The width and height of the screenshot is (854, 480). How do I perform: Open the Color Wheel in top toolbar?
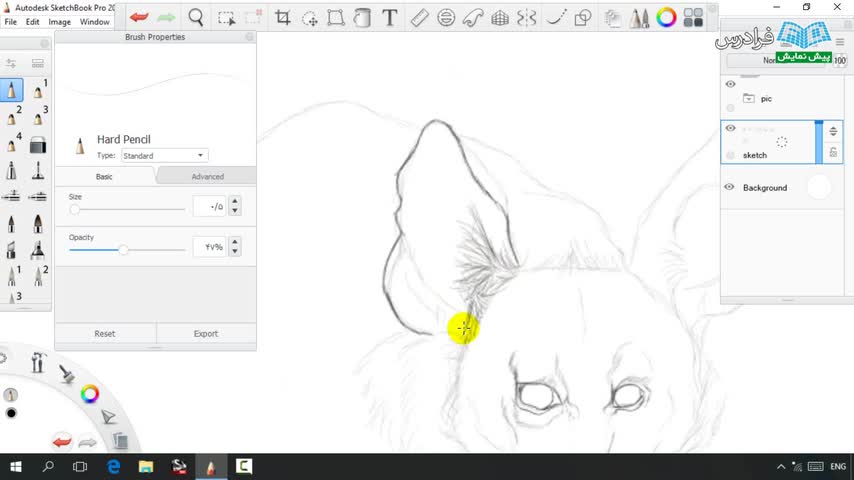coord(666,18)
